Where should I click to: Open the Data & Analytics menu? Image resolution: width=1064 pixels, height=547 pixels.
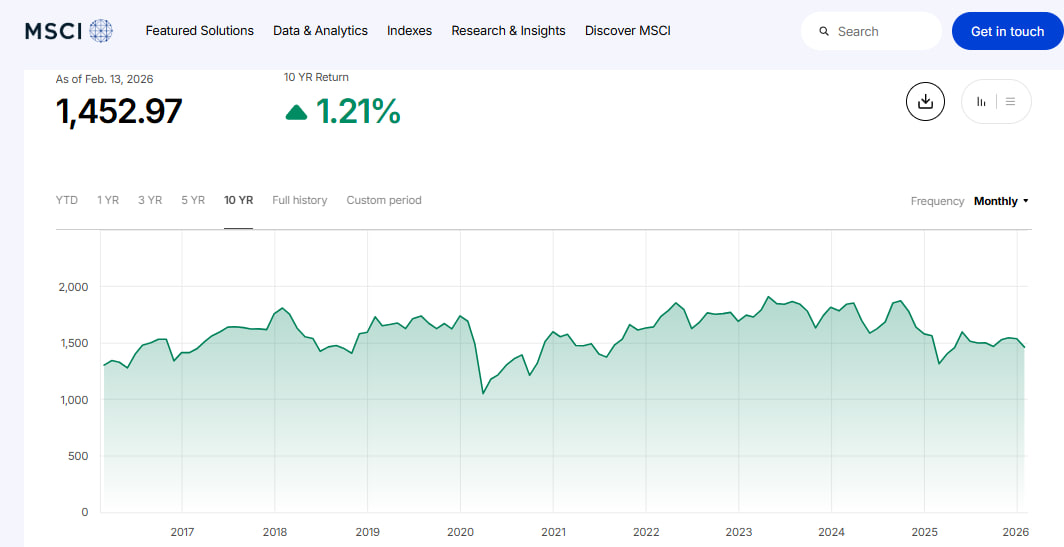(320, 31)
